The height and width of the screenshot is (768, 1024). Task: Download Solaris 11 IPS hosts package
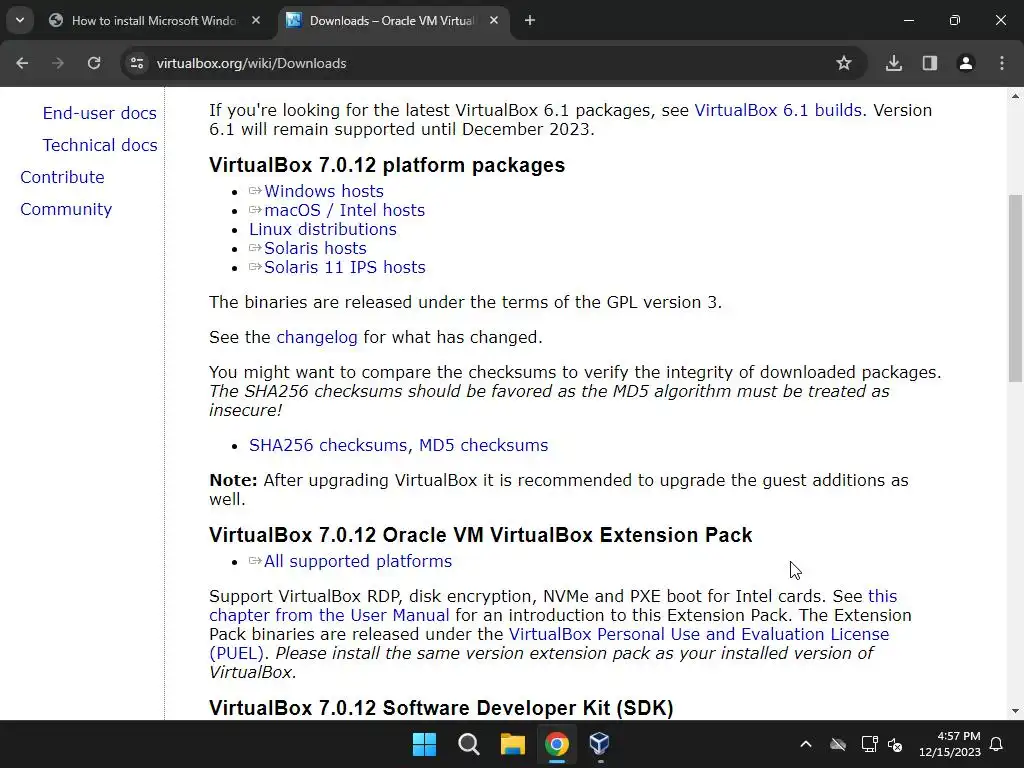(344, 267)
